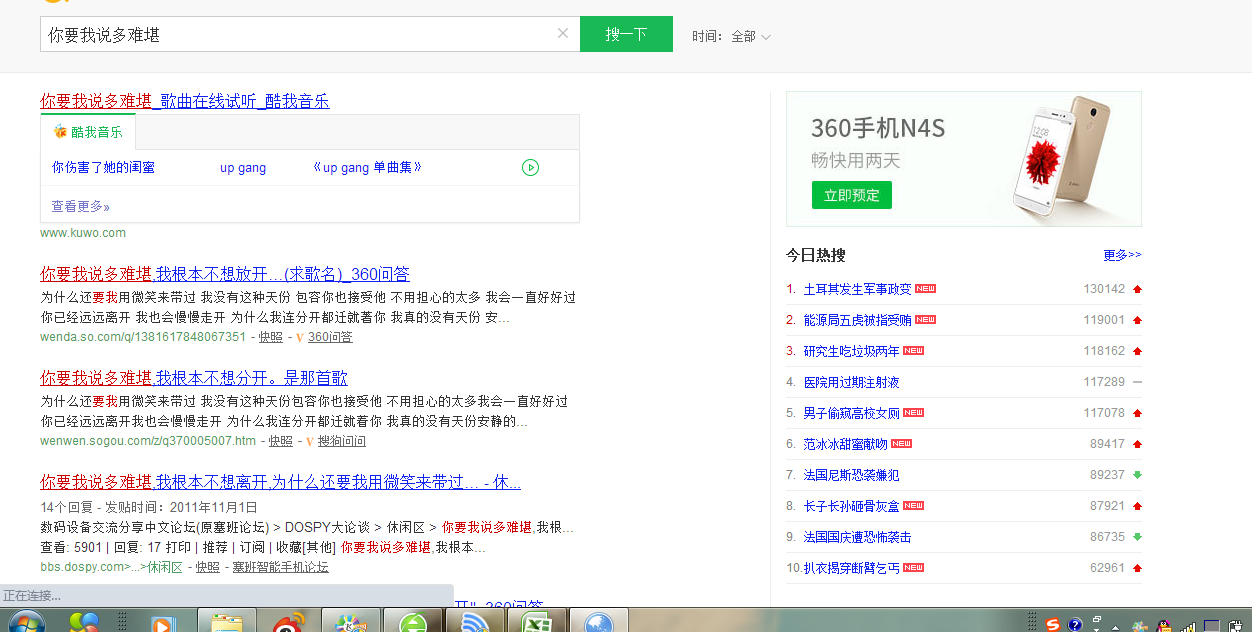The height and width of the screenshot is (632, 1252).
Task: Click the QQ penguin tray icon
Action: point(1164,625)
